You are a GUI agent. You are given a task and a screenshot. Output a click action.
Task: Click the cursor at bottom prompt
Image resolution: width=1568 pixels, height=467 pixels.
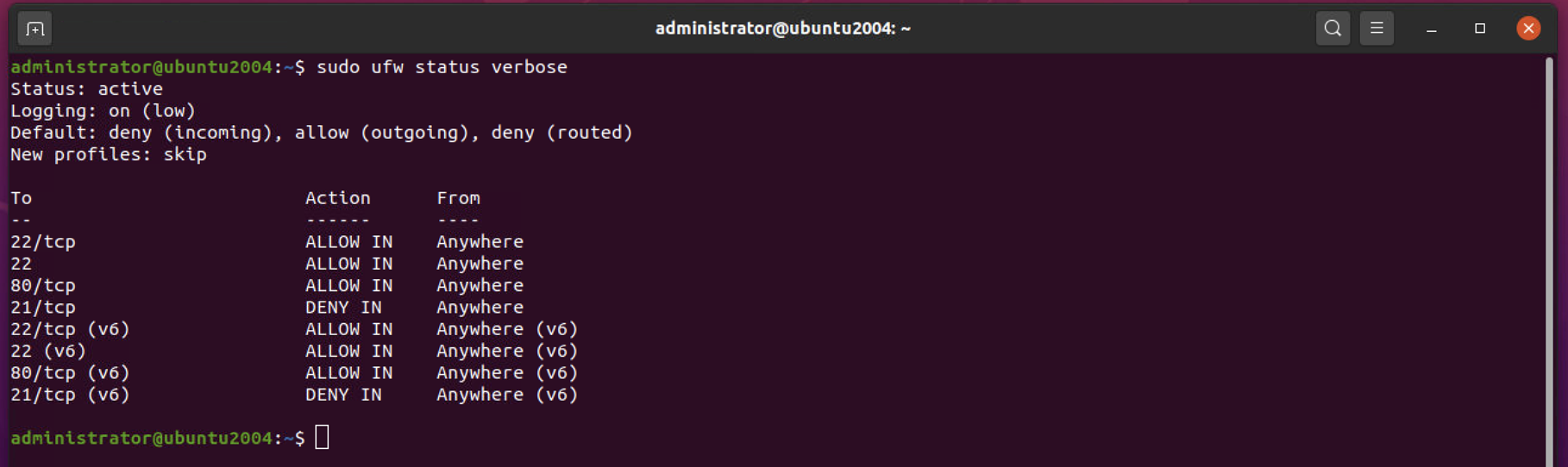(x=322, y=438)
